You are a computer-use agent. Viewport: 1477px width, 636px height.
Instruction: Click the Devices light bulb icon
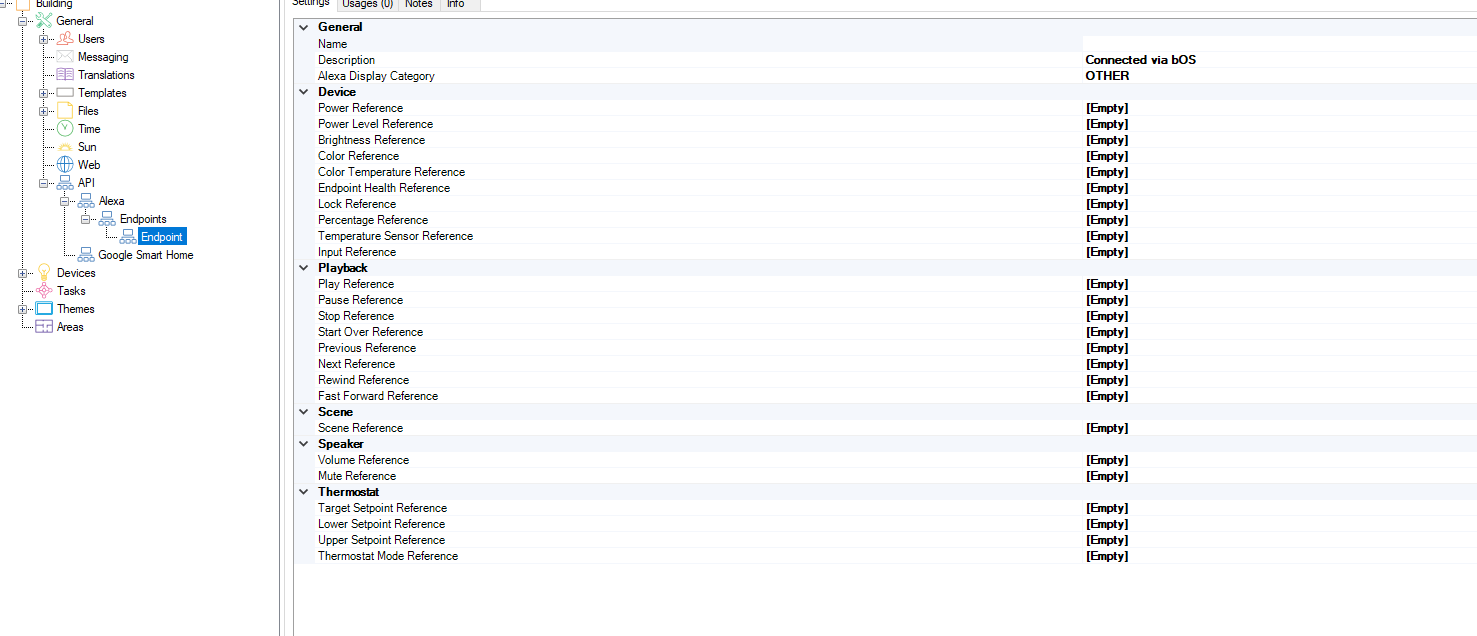click(44, 273)
